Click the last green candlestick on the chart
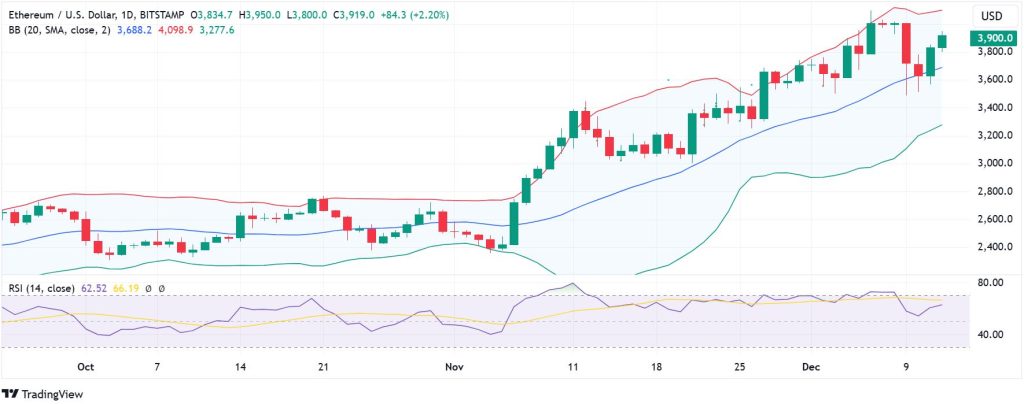The height and width of the screenshot is (404, 1024). (x=942, y=41)
